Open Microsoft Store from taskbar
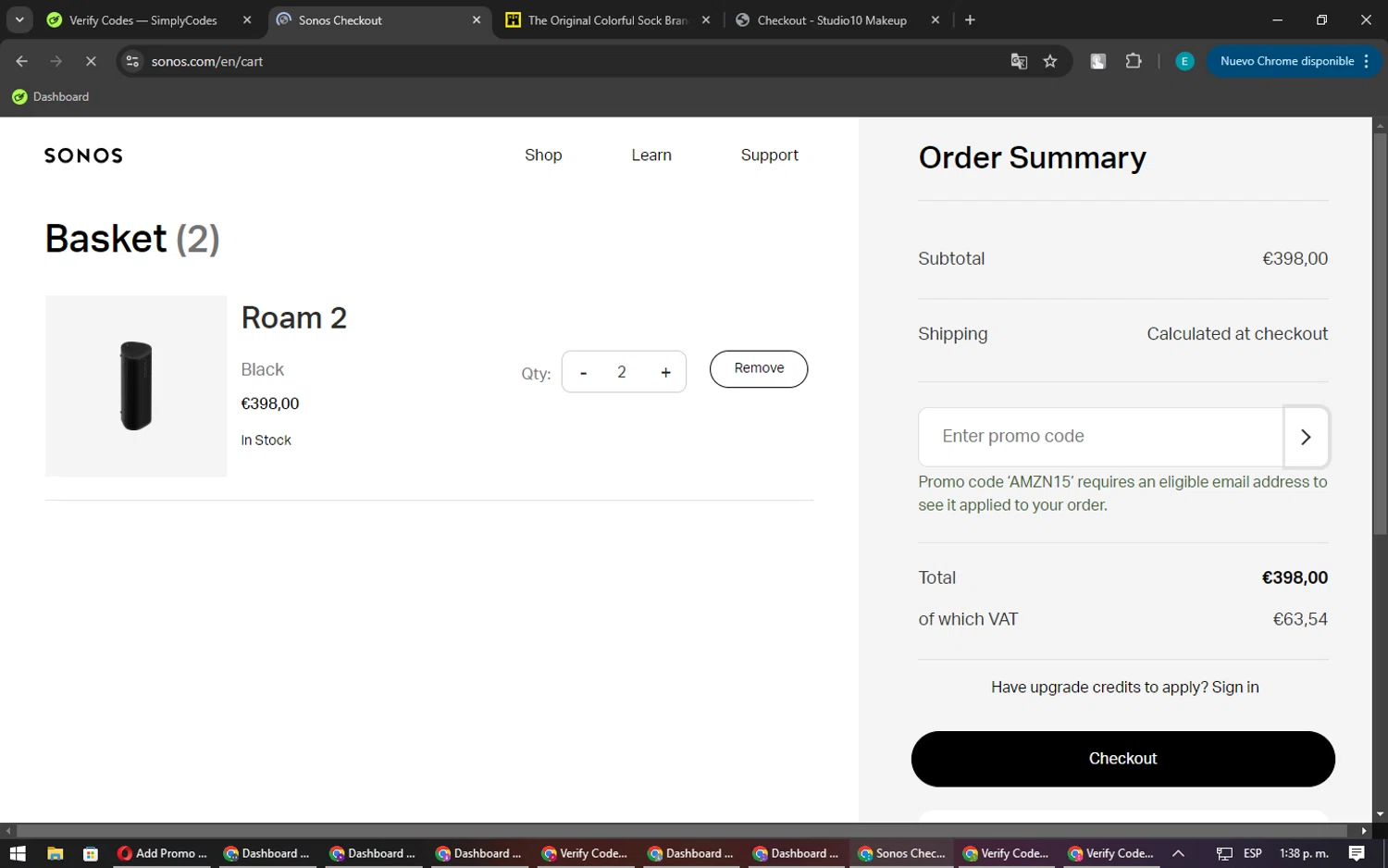 pyautogui.click(x=90, y=853)
